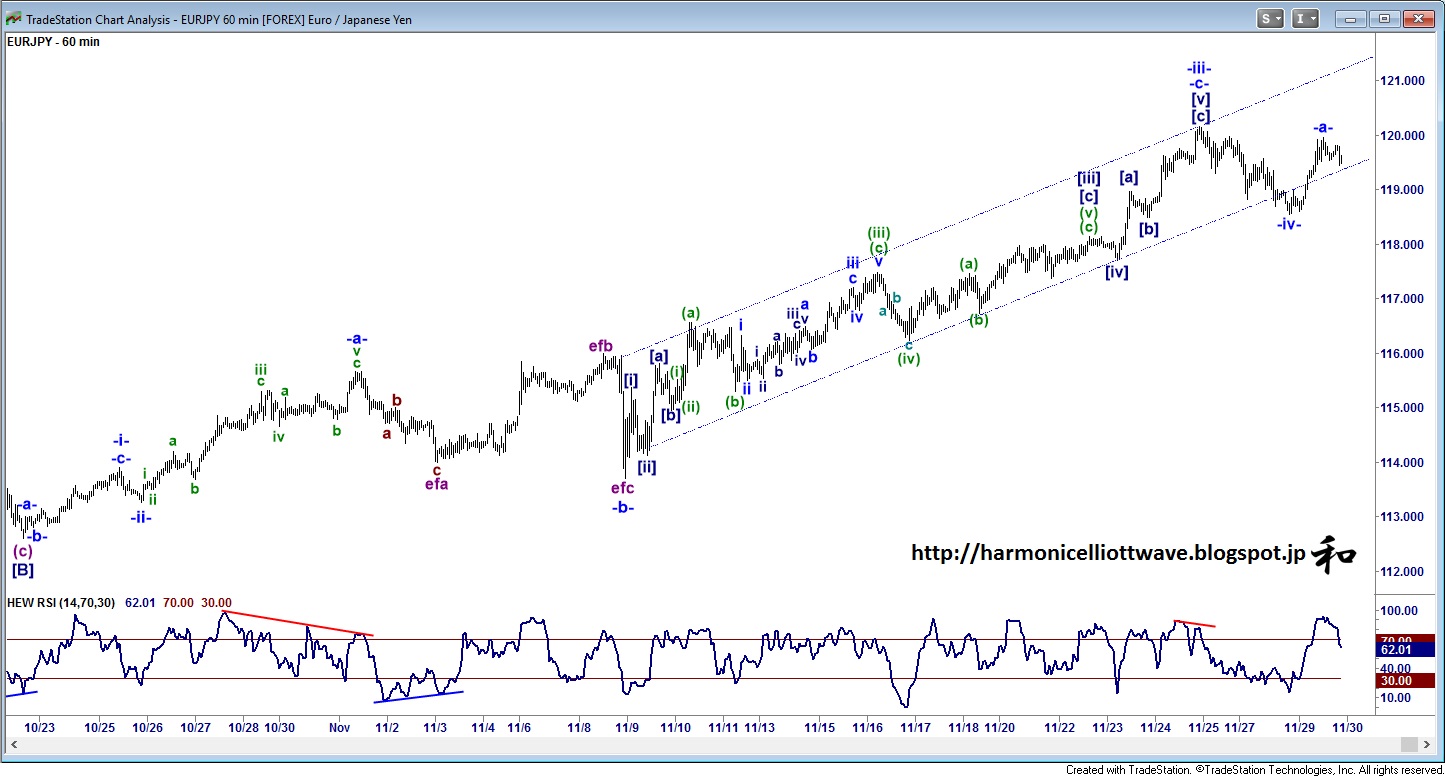This screenshot has width=1445, height=776.
Task: Click the 11/29 date label
Action: 1299,727
